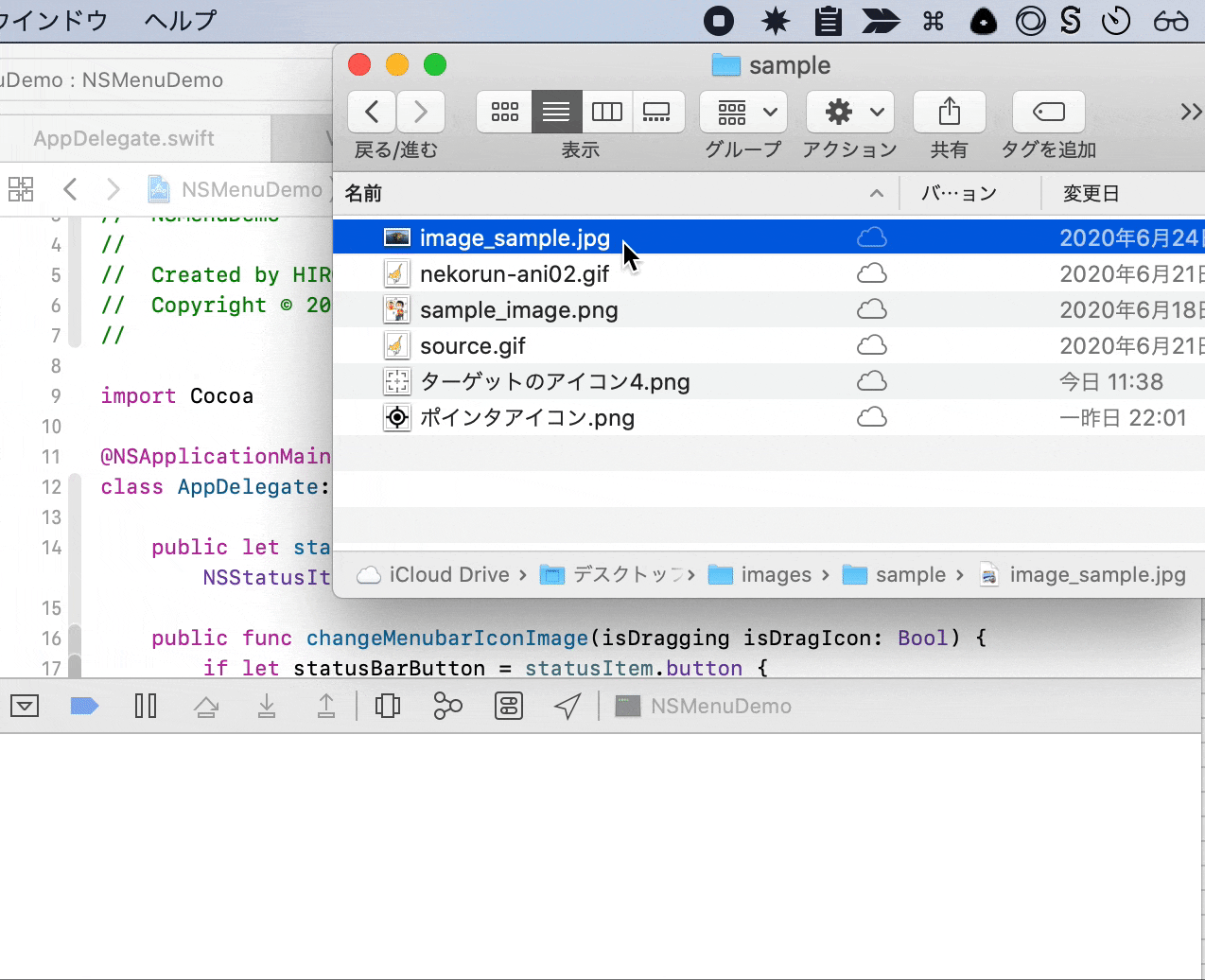Click iCloud status icon for sample_image.png
This screenshot has width=1205, height=980.
click(871, 309)
